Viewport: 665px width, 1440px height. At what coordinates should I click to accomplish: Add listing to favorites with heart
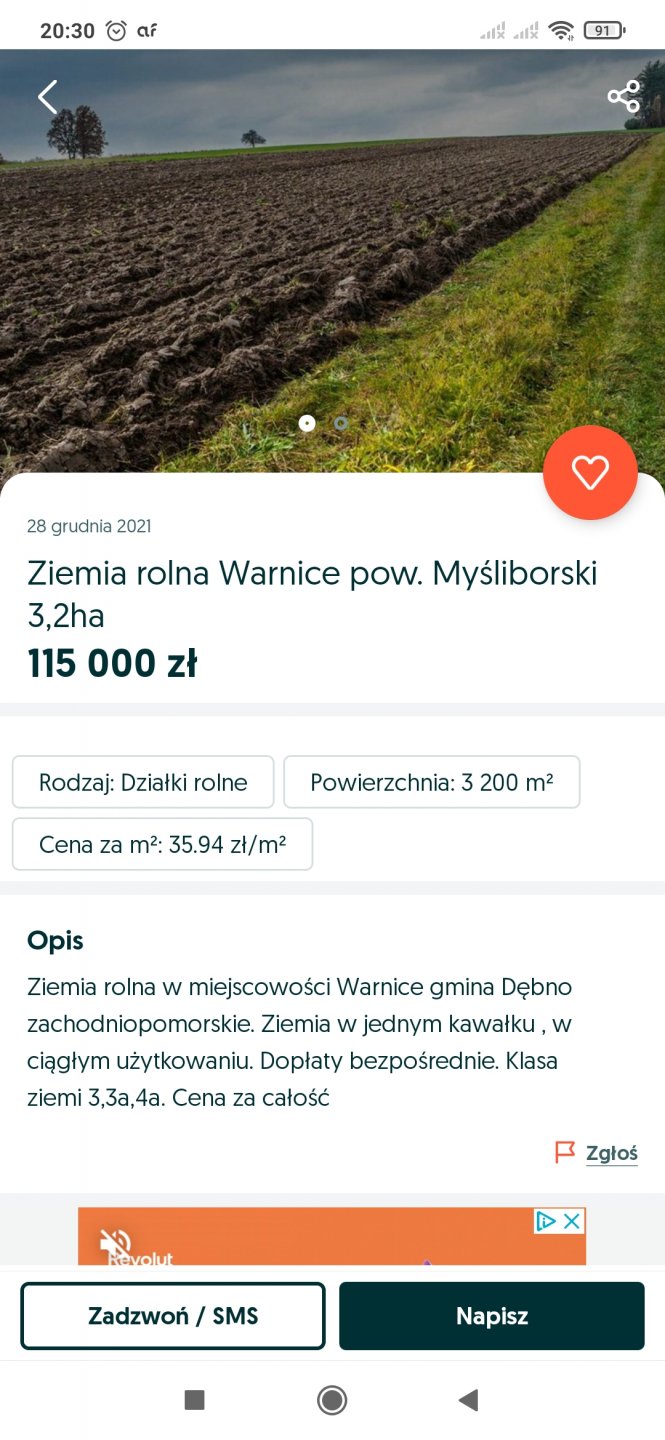pyautogui.click(x=590, y=473)
